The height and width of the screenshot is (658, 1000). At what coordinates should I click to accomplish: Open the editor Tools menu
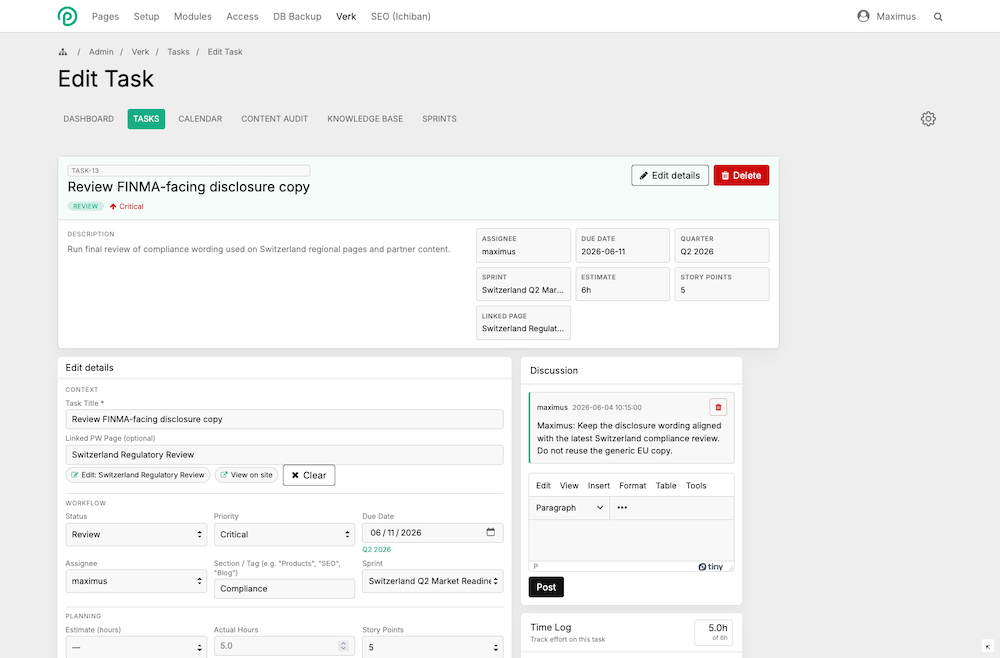click(696, 485)
